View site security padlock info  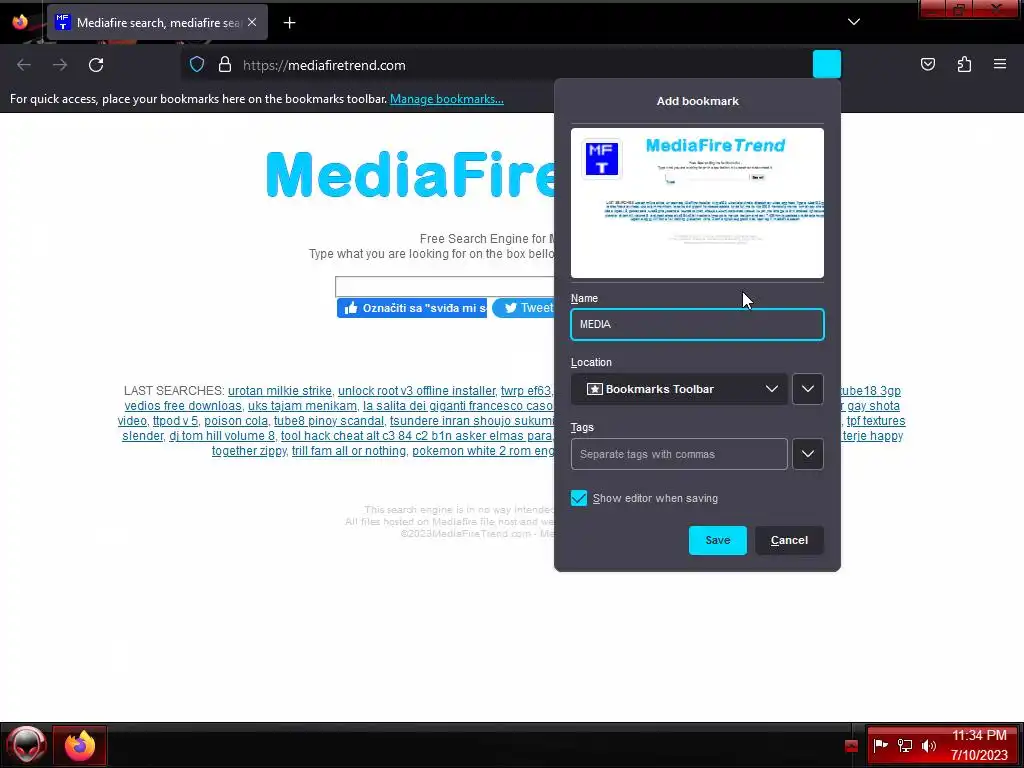(225, 65)
